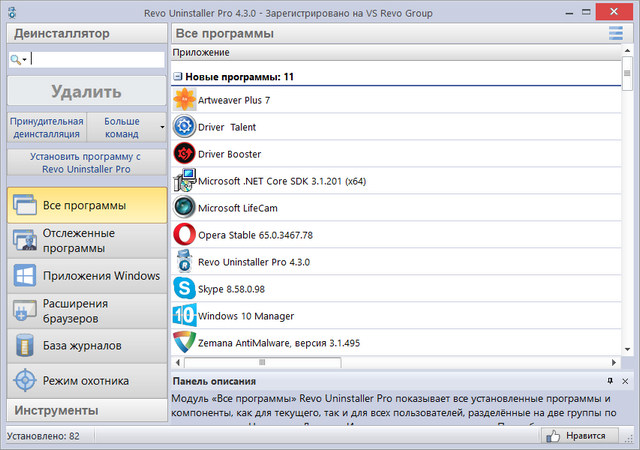Open the hamburger view menu icon
Image resolution: width=640 pixels, height=450 pixels.
click(616, 34)
